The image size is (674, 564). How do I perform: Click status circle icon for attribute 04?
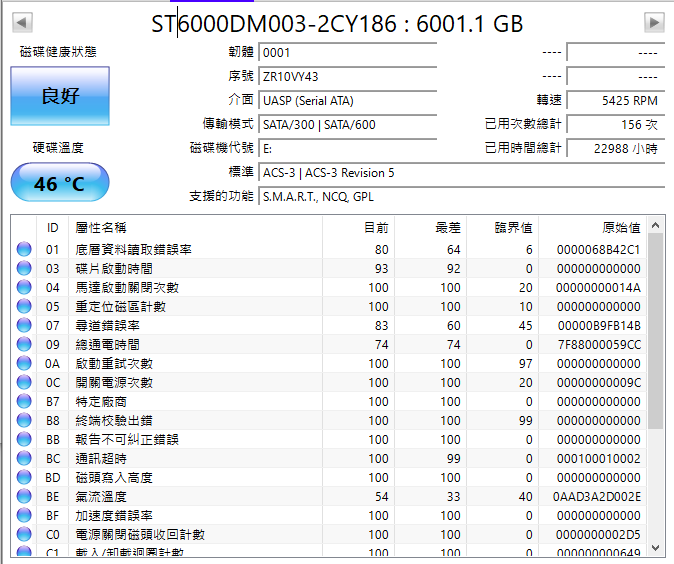(x=24, y=287)
